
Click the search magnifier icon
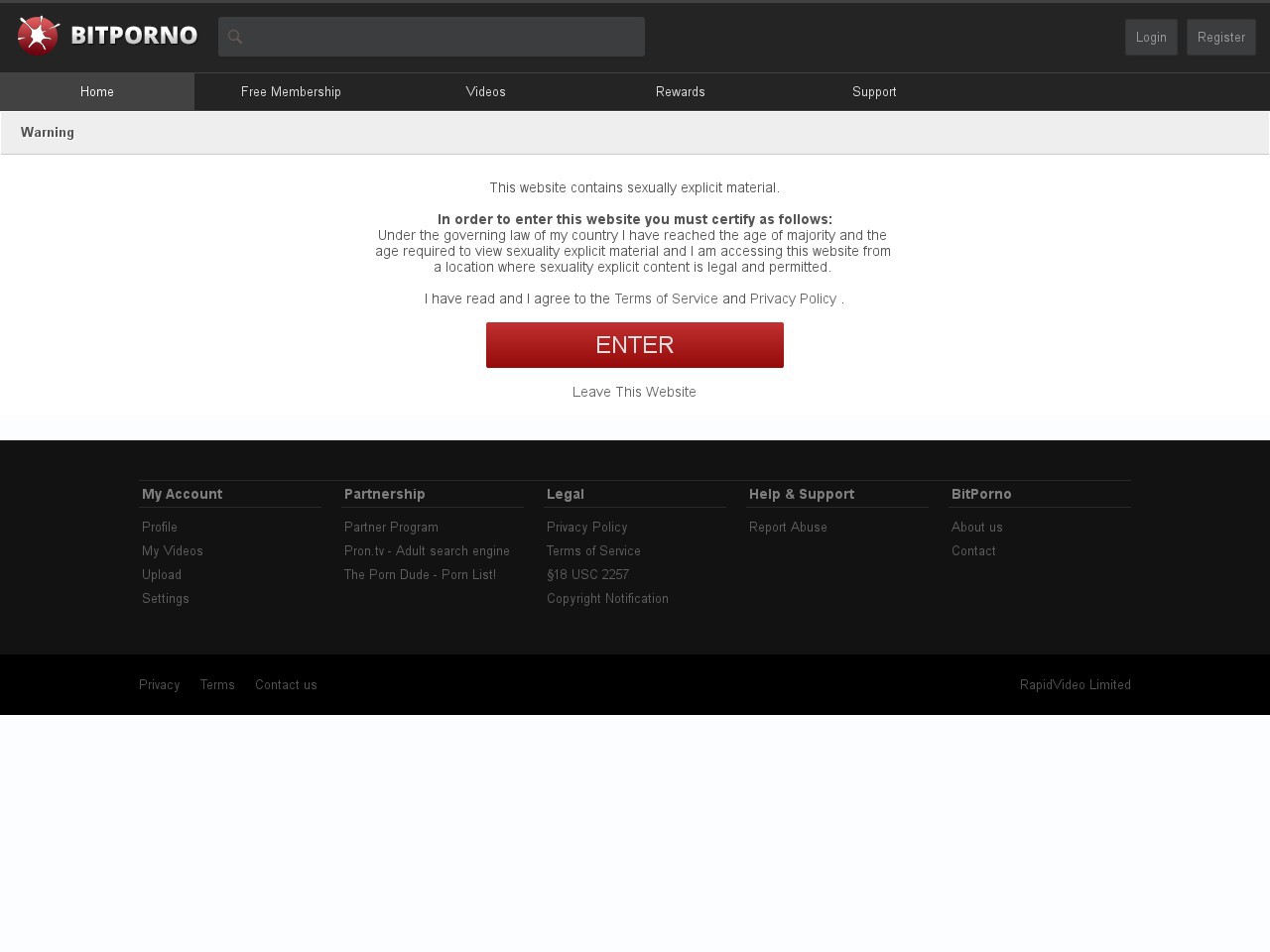pyautogui.click(x=235, y=37)
